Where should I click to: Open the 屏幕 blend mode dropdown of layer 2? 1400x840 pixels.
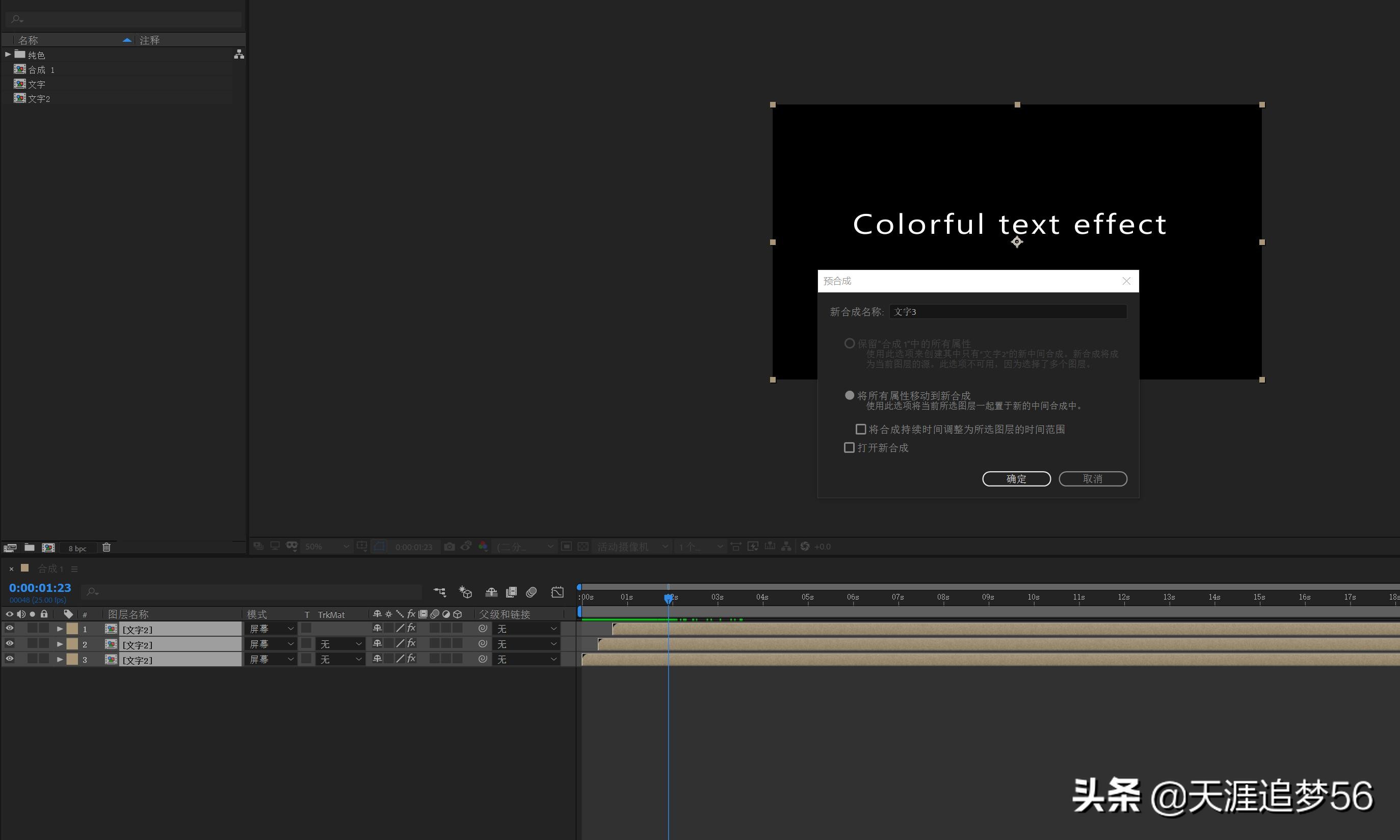[271, 644]
